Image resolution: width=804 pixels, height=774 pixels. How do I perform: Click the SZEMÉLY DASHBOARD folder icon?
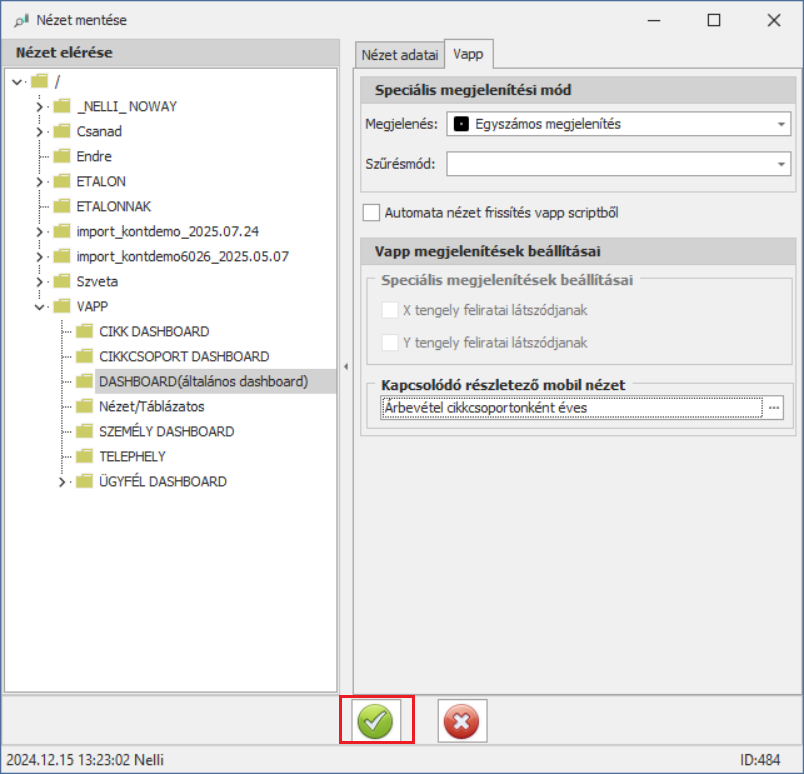coord(84,431)
